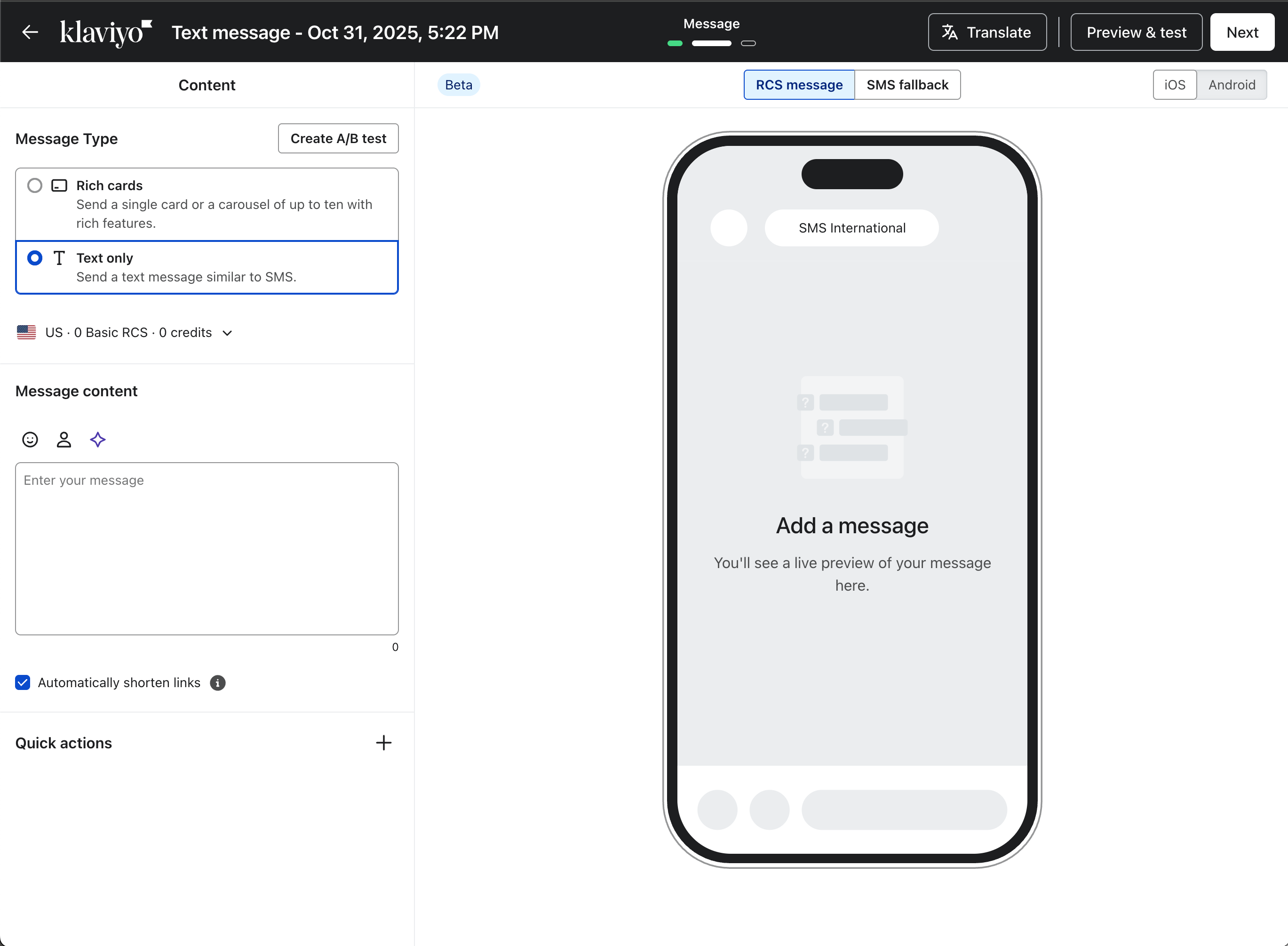Screen dimensions: 1288x946
Task: Uncheck Automatically shorten links checkbox
Action: pos(23,682)
